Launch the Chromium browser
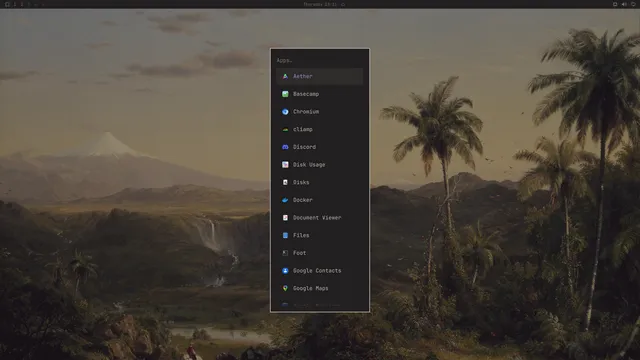The height and width of the screenshot is (360, 640). pos(320,111)
